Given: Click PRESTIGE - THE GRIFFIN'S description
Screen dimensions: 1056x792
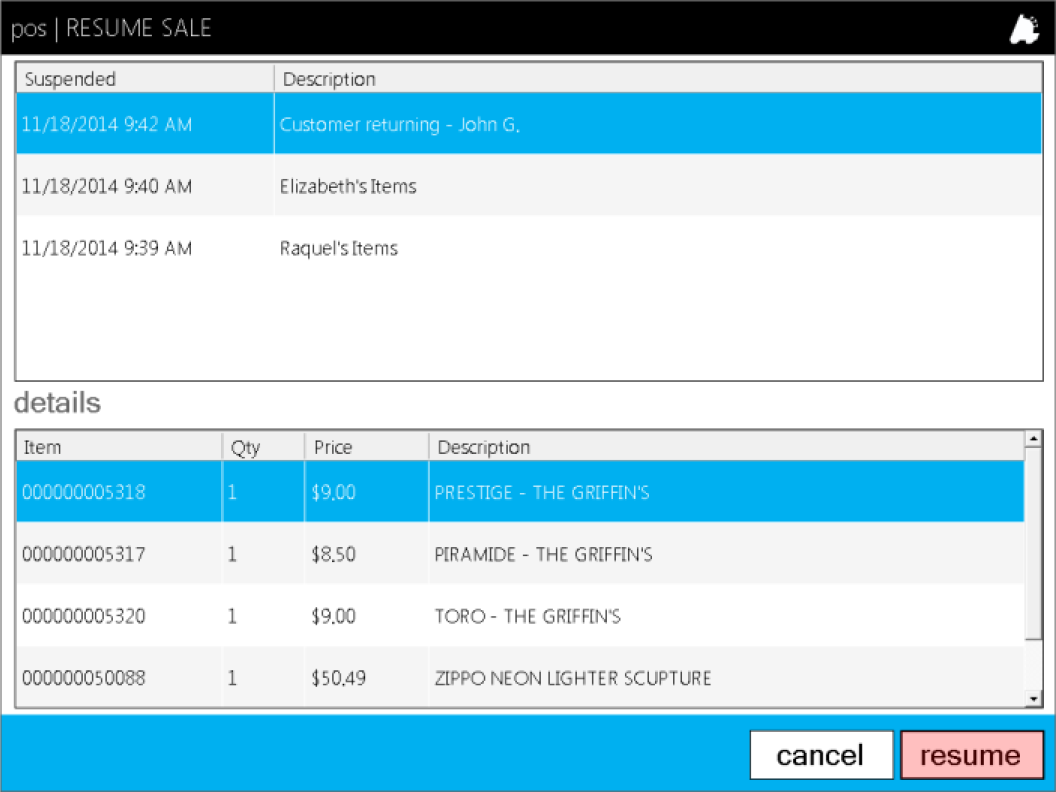Looking at the screenshot, I should coord(542,492).
